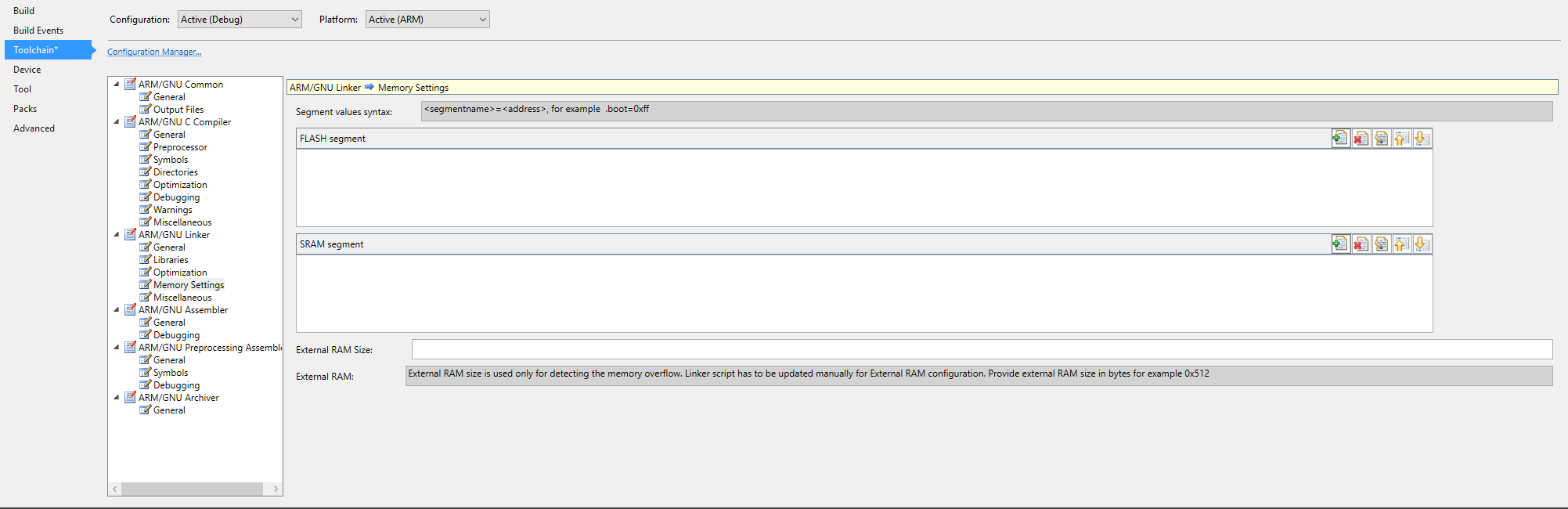1568x509 pixels.
Task: Move FLASH segment item up
Action: pos(1401,139)
